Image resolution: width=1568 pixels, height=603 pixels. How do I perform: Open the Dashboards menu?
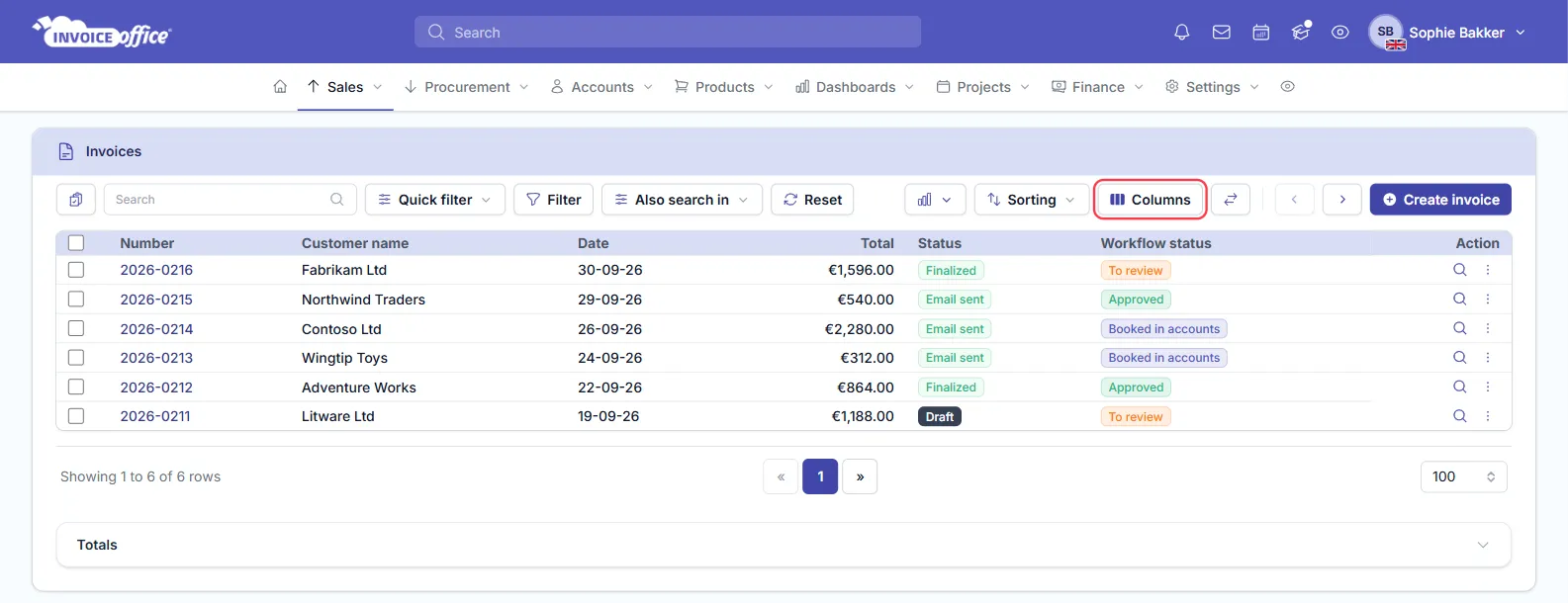[x=855, y=87]
